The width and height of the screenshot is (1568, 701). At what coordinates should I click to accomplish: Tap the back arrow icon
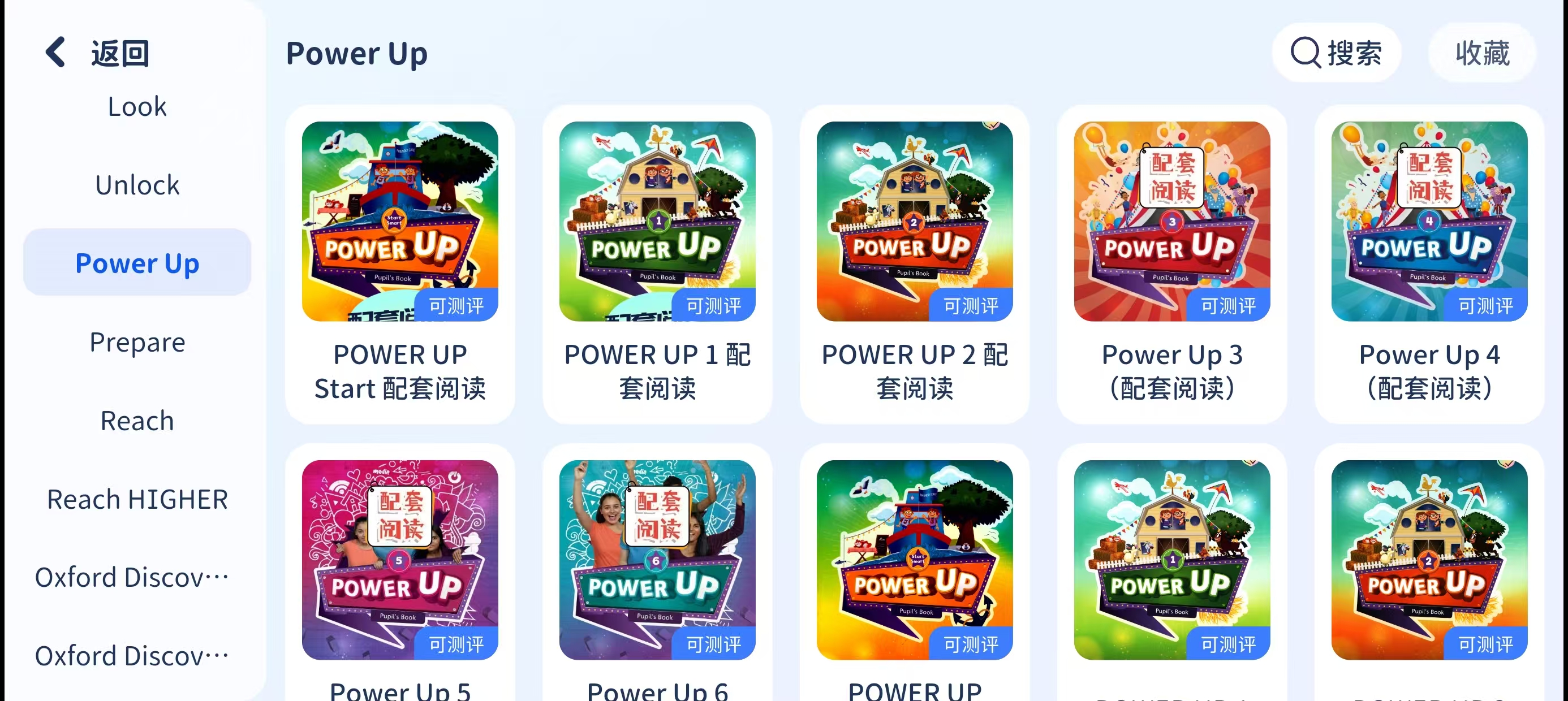pos(55,53)
